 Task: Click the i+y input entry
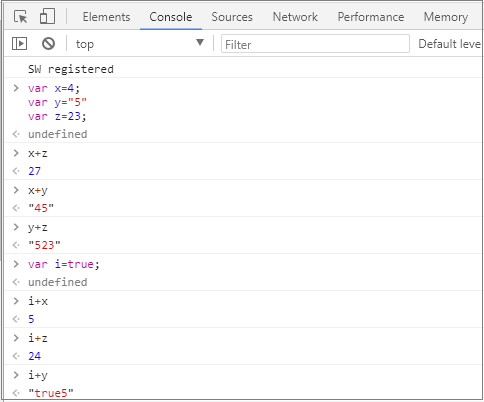coord(38,376)
